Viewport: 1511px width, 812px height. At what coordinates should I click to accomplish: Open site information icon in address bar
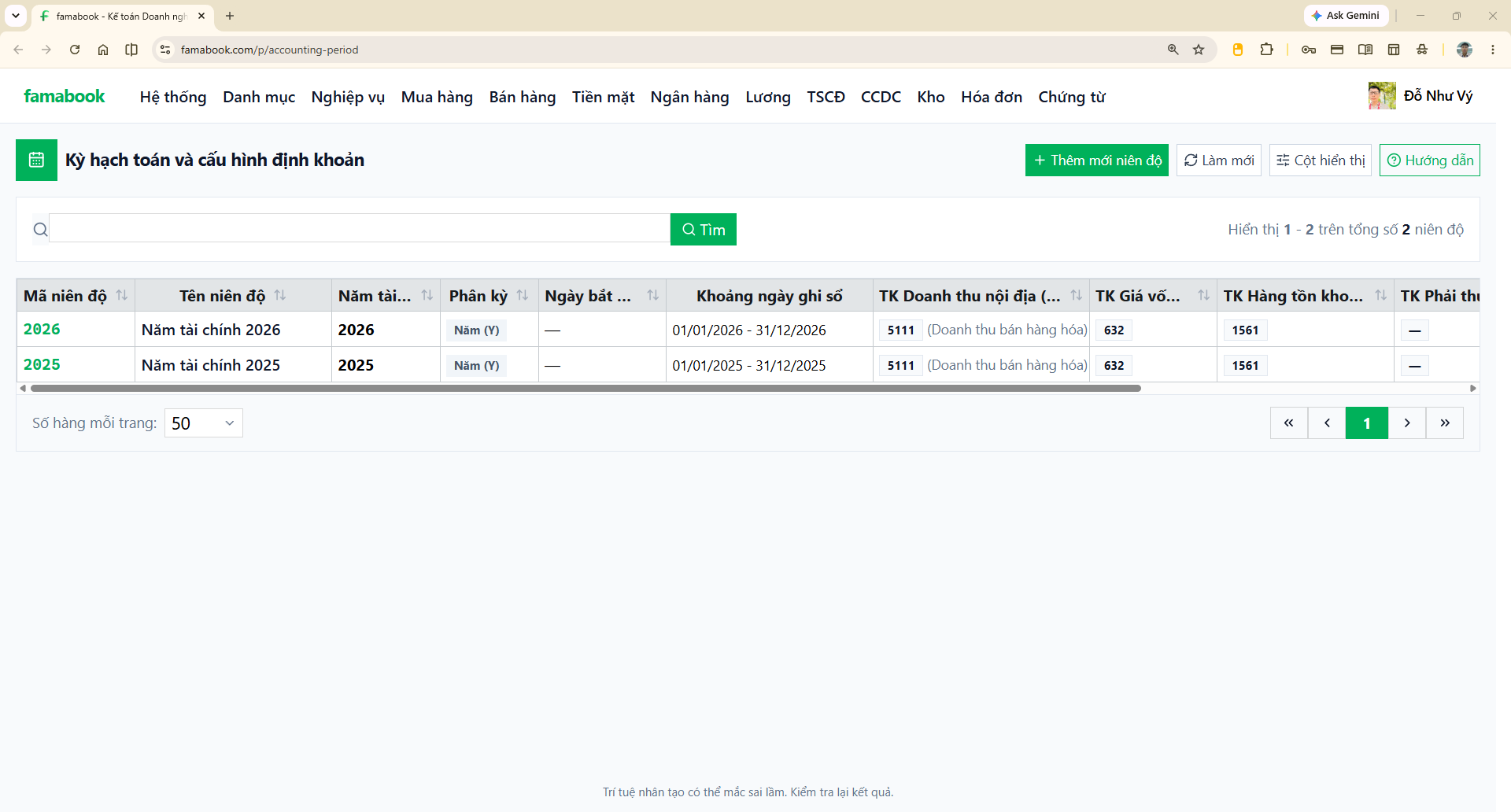tap(164, 50)
